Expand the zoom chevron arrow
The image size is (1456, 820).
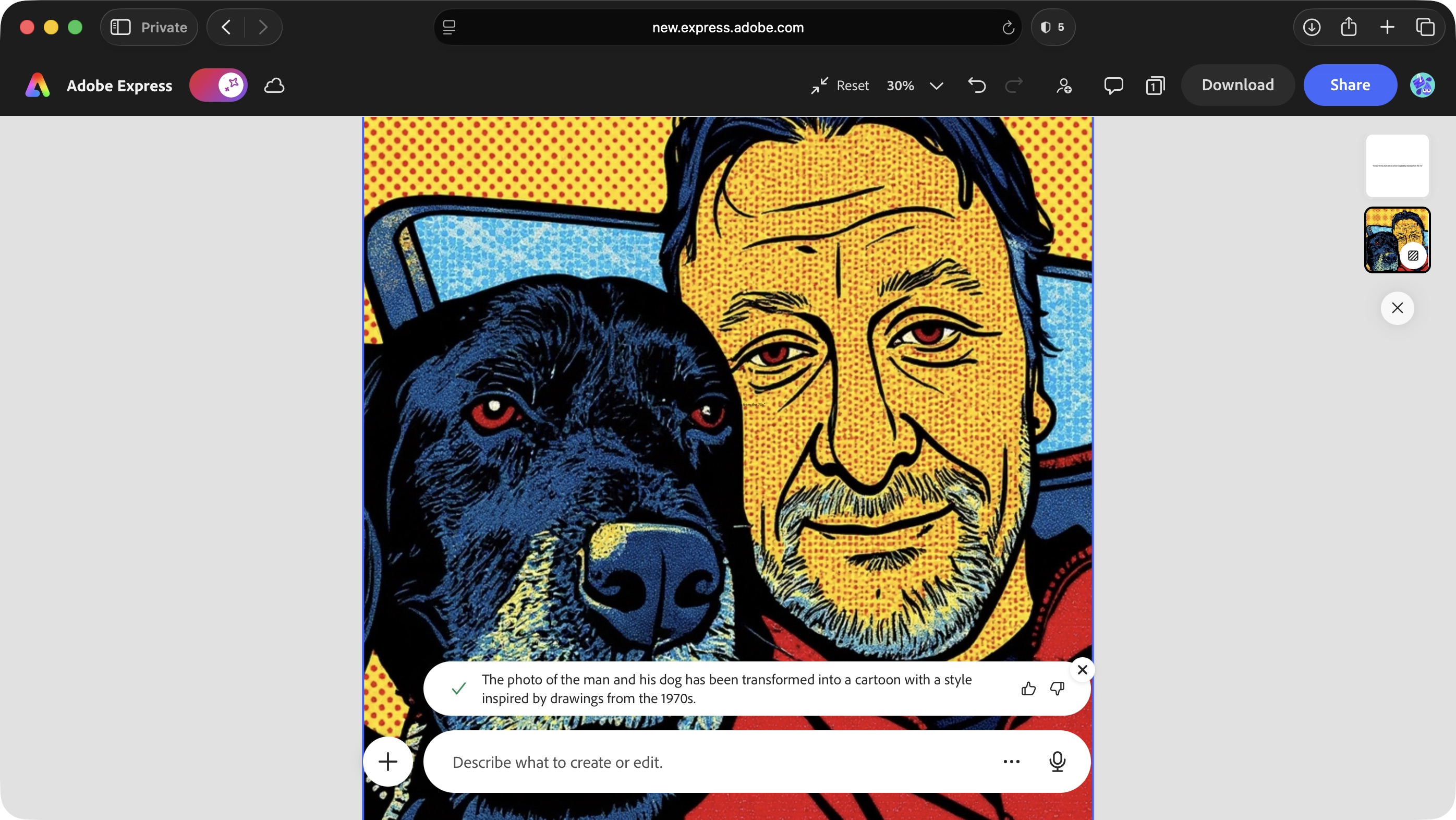937,86
